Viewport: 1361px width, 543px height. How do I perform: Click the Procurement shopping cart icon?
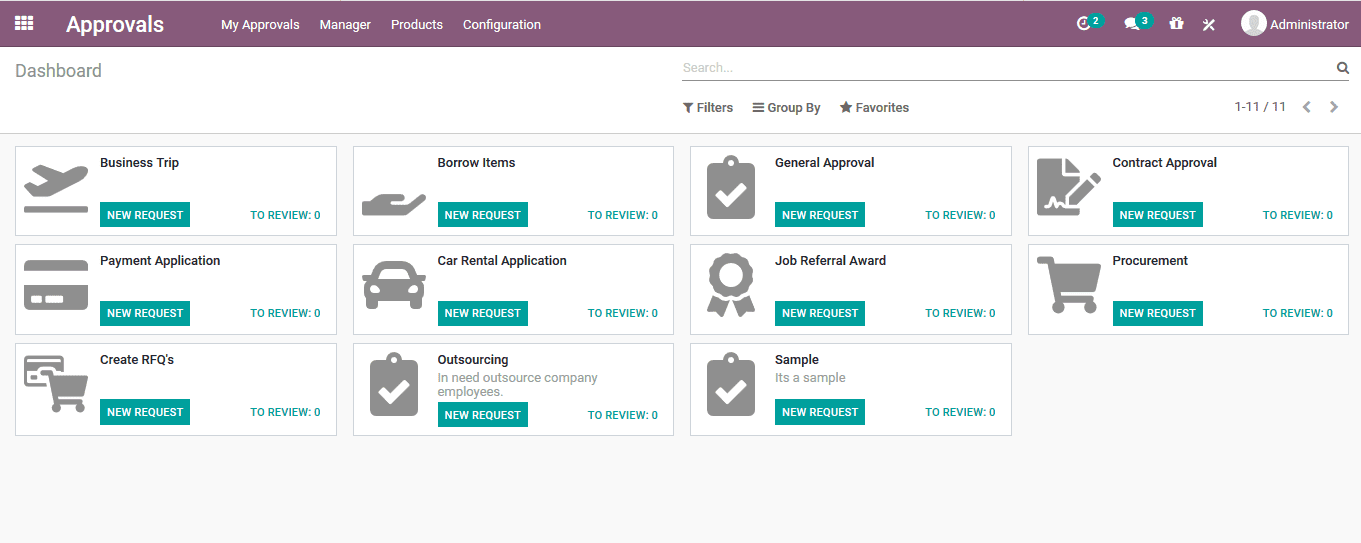1069,286
